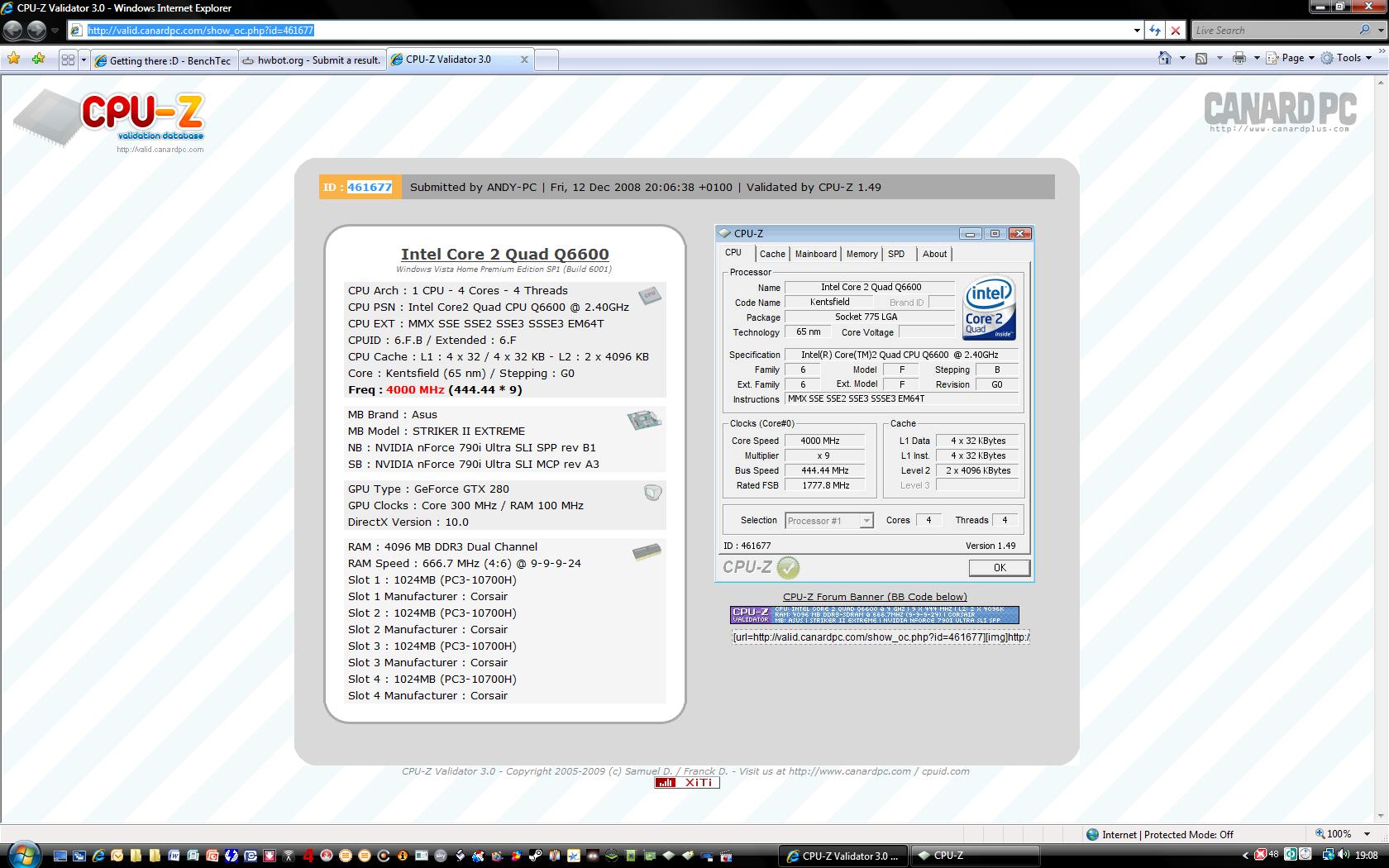1389x868 pixels.
Task: Click the Internet | Protected Mode: Off status
Action: [1160, 834]
